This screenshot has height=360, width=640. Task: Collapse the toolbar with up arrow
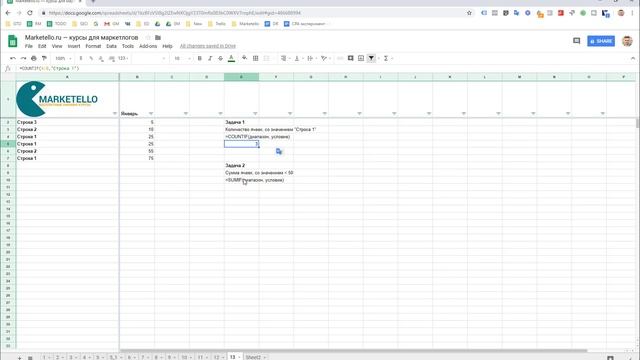coord(633,58)
